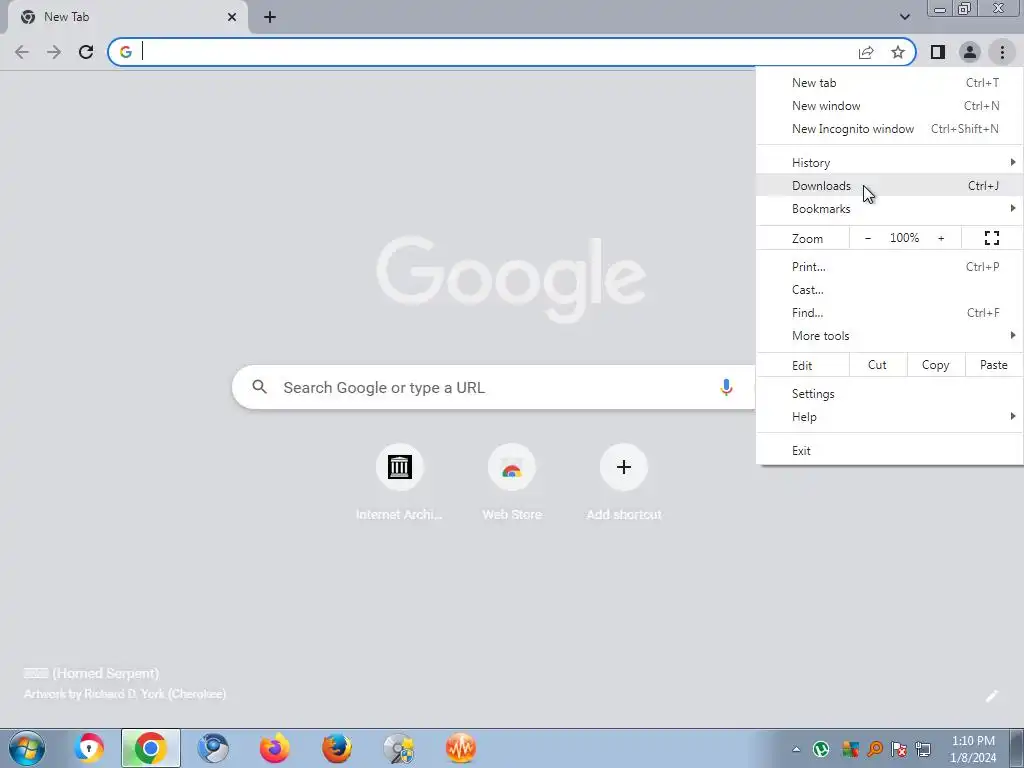Click the three-dot Chrome menu icon
The image size is (1024, 768).
pos(1002,52)
